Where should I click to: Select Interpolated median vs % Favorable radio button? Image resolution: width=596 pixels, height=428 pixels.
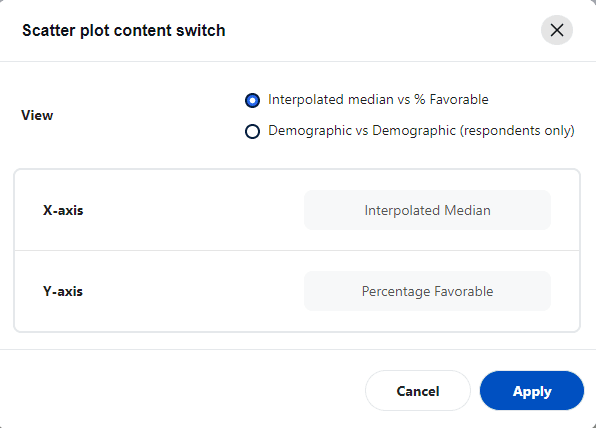point(252,100)
